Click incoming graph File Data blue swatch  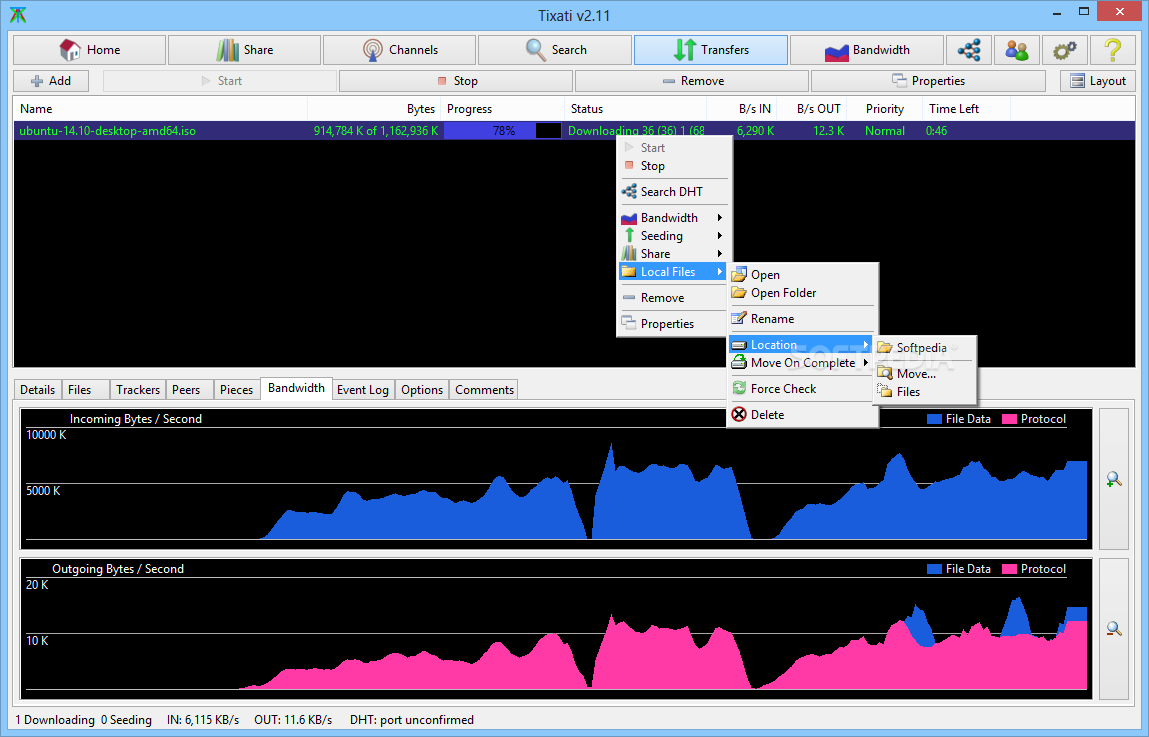click(x=934, y=419)
